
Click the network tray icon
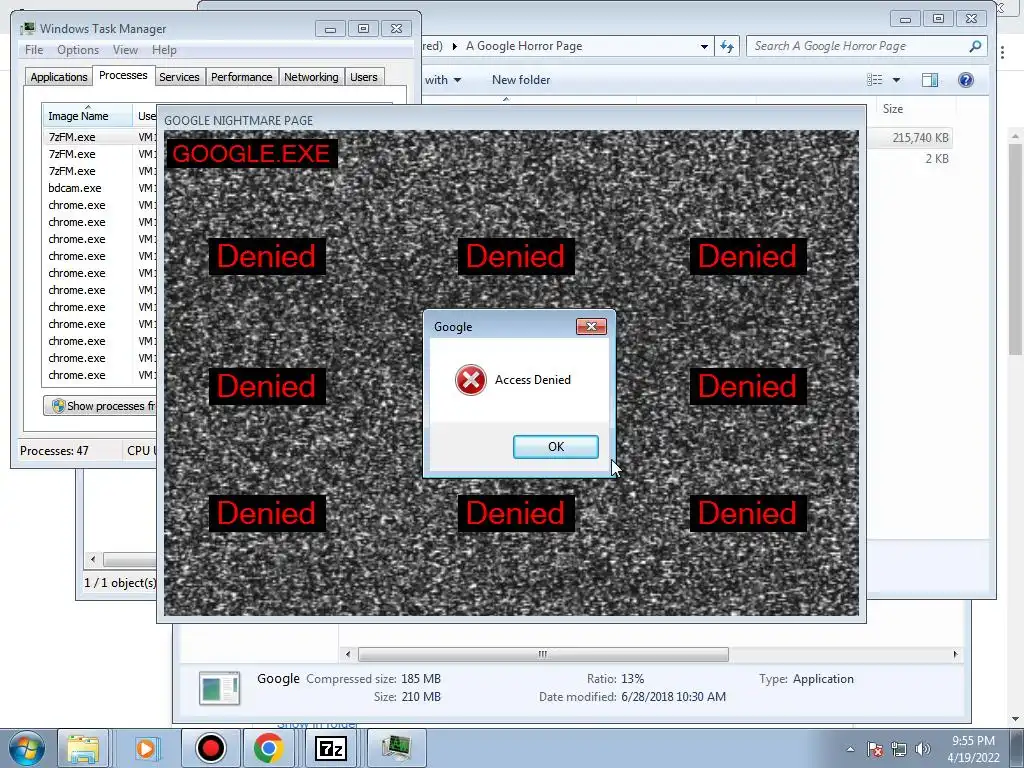(x=899, y=749)
